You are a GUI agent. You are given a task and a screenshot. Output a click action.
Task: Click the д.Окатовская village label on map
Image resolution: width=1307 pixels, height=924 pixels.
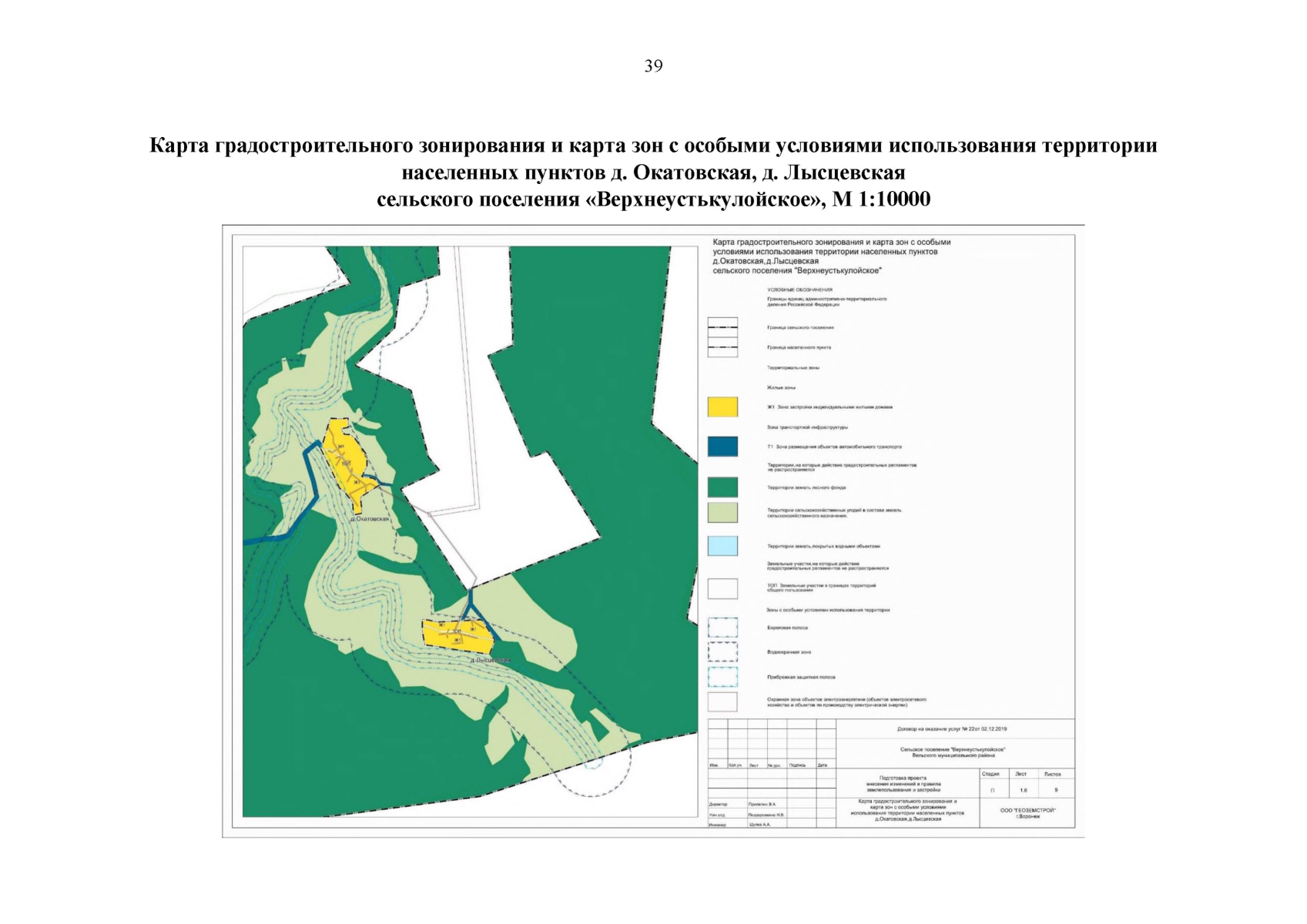click(370, 519)
